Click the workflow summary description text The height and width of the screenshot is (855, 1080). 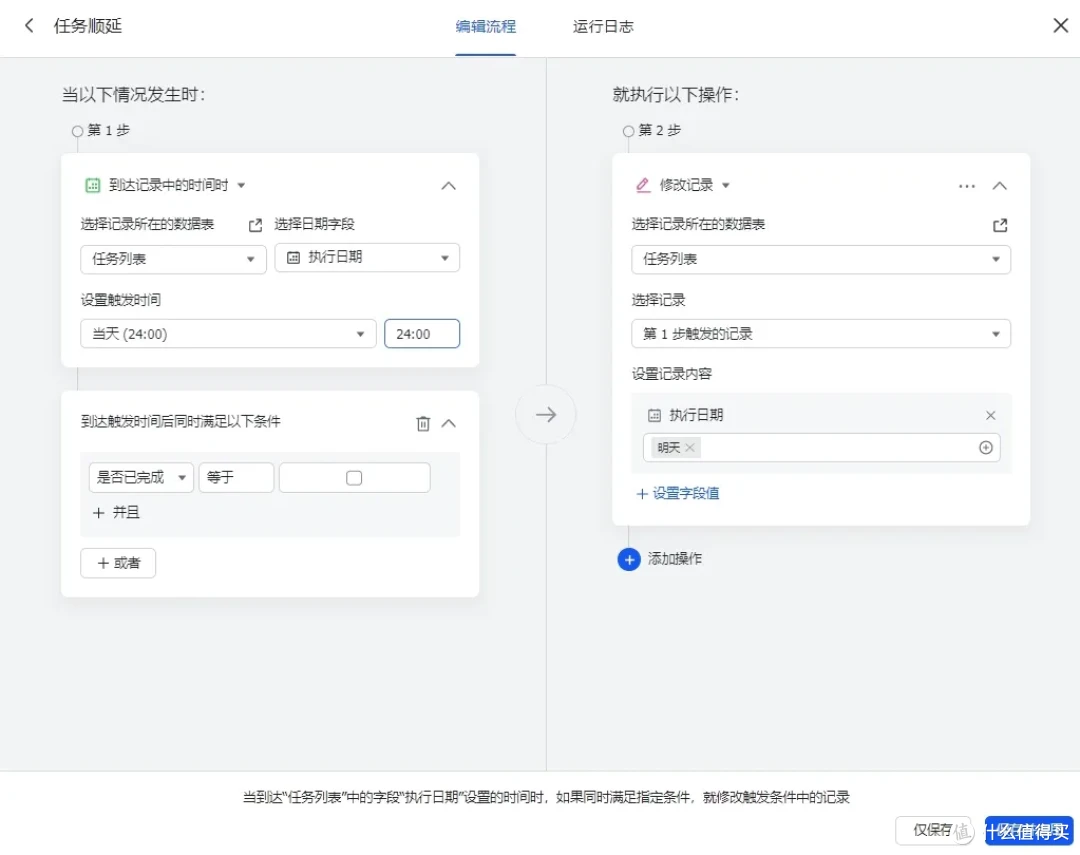pos(546,797)
